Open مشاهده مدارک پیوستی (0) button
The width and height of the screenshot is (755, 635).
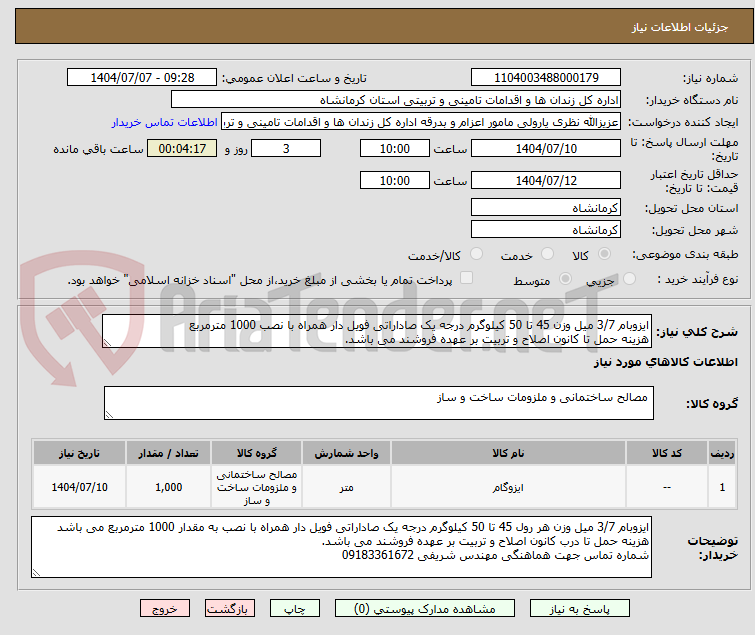click(425, 609)
